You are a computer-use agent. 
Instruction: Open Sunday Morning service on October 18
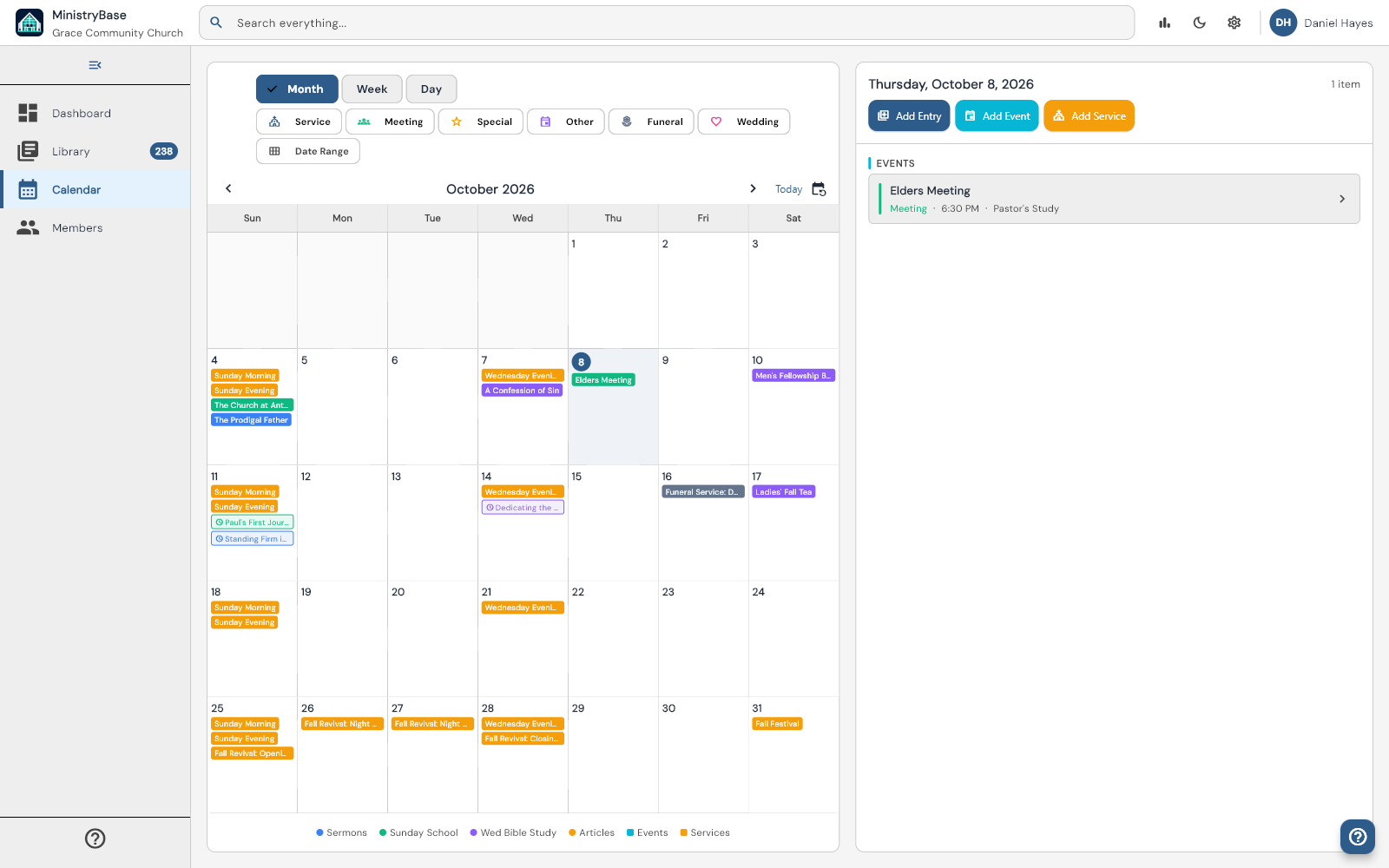tap(245, 608)
